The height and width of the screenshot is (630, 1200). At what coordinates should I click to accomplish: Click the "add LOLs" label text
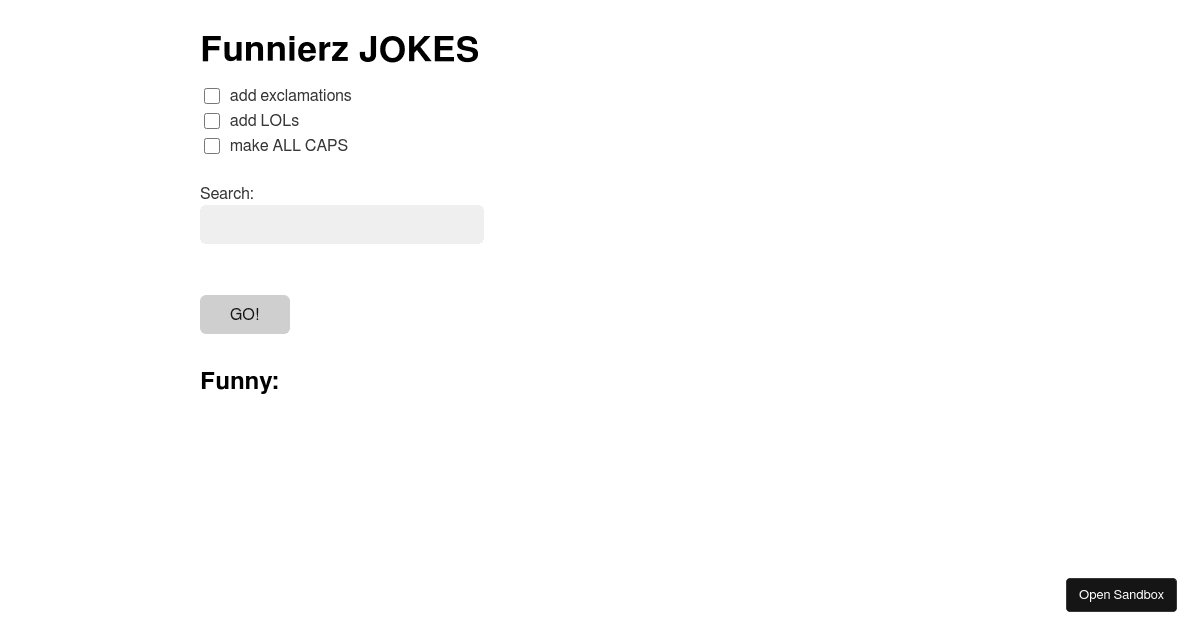click(263, 121)
